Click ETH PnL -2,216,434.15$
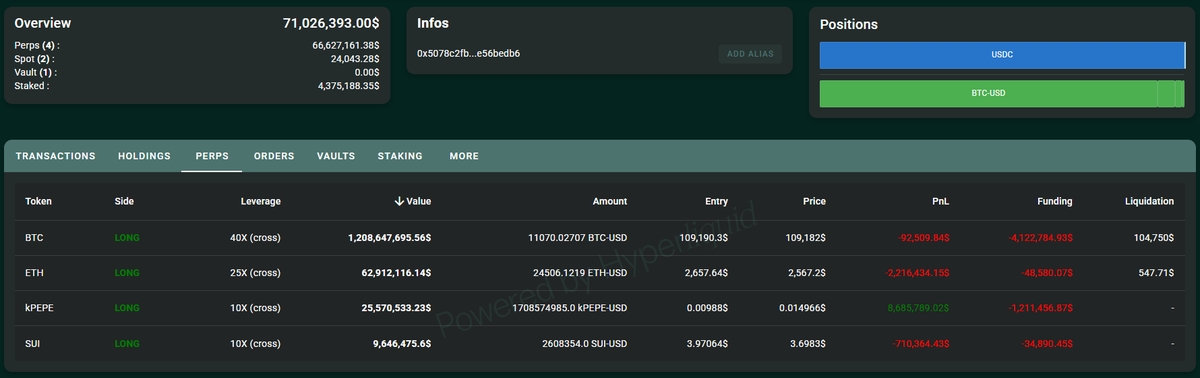This screenshot has height=378, width=1200. [917, 273]
